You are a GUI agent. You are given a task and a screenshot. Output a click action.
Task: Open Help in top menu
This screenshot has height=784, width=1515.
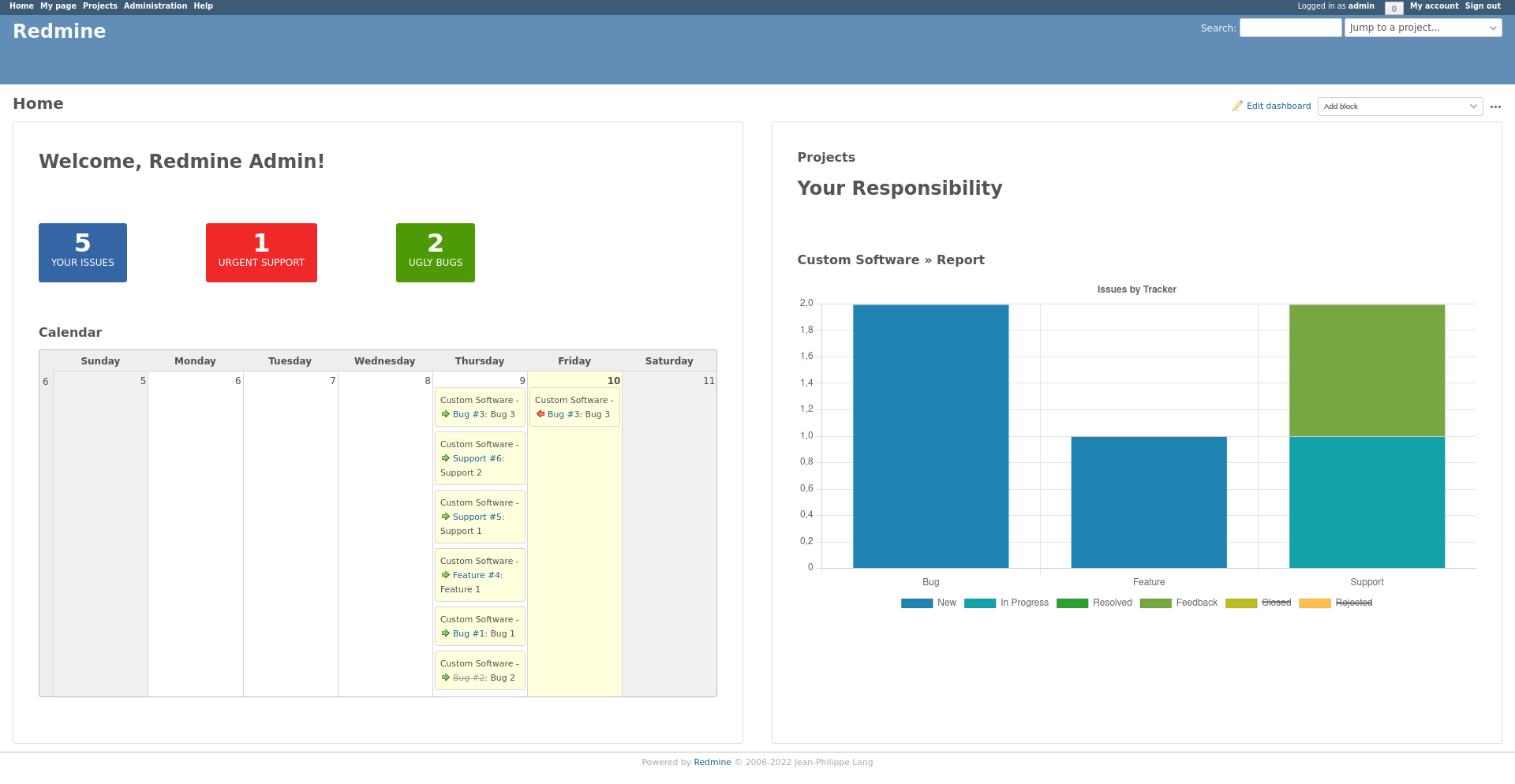[204, 6]
